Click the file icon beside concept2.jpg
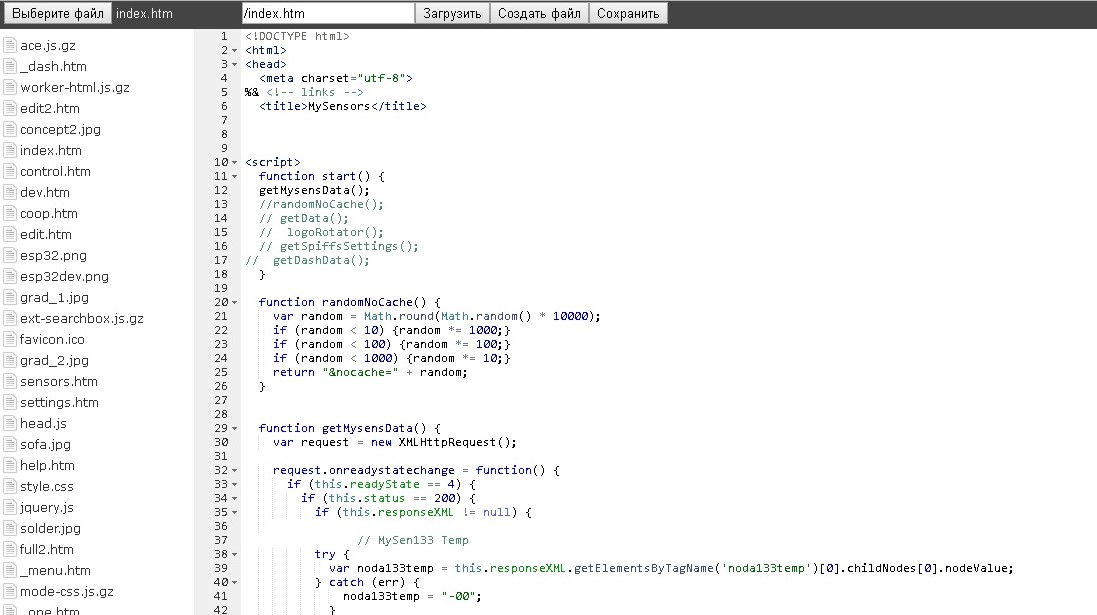Viewport: 1097px width, 615px height. (x=10, y=129)
